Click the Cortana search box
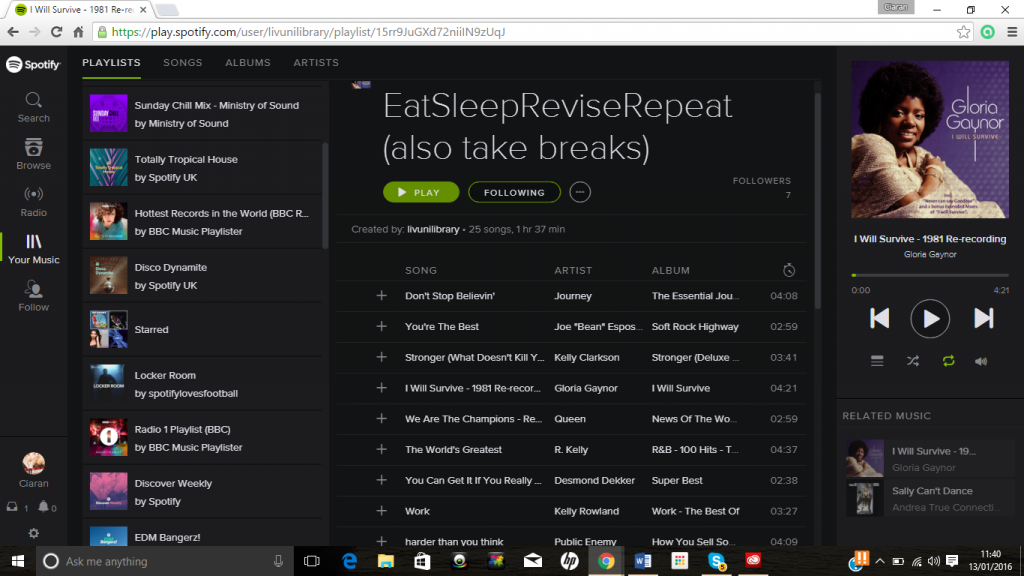This screenshot has width=1024, height=576. point(165,561)
